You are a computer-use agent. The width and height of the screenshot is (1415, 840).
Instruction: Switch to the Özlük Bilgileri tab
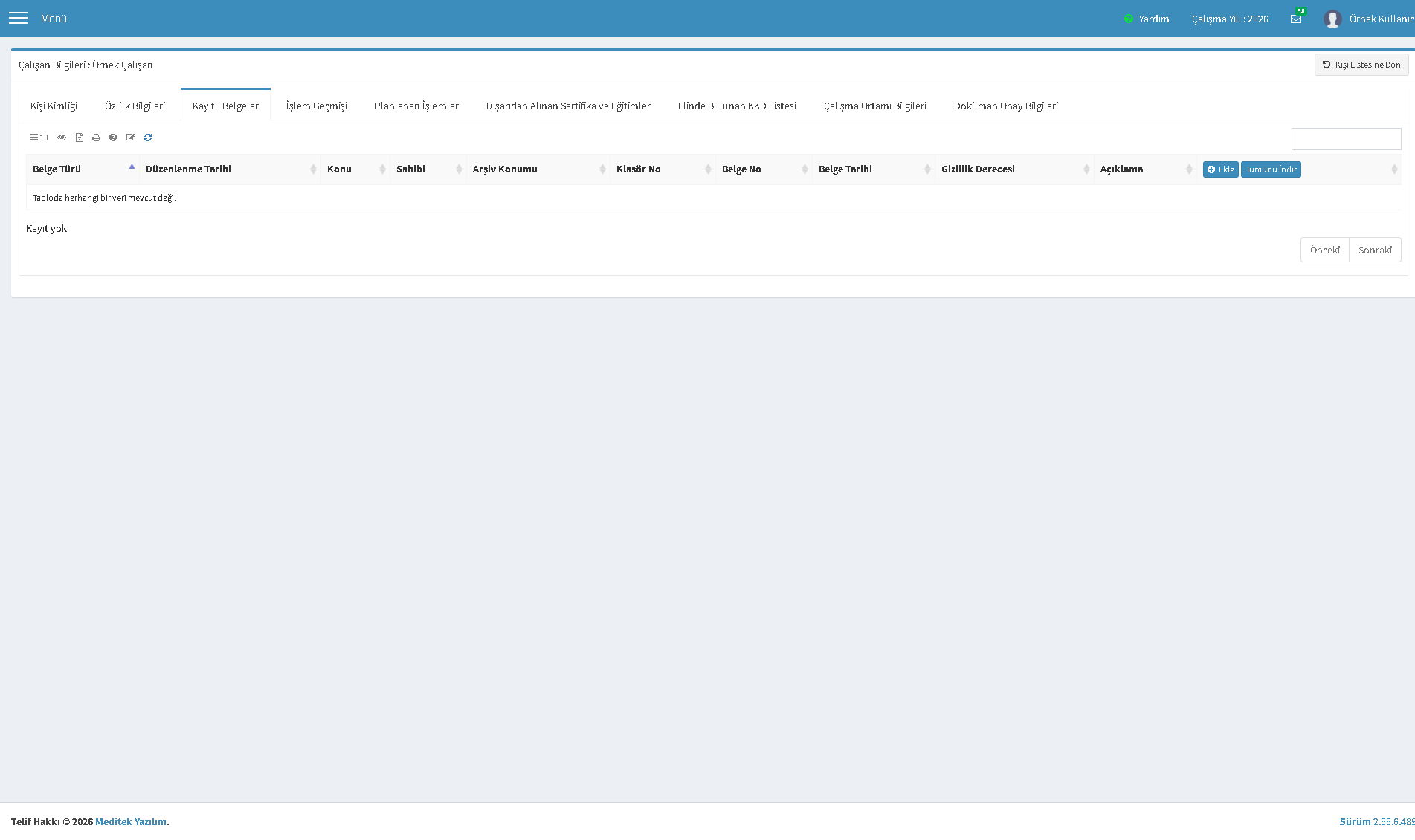tap(135, 106)
